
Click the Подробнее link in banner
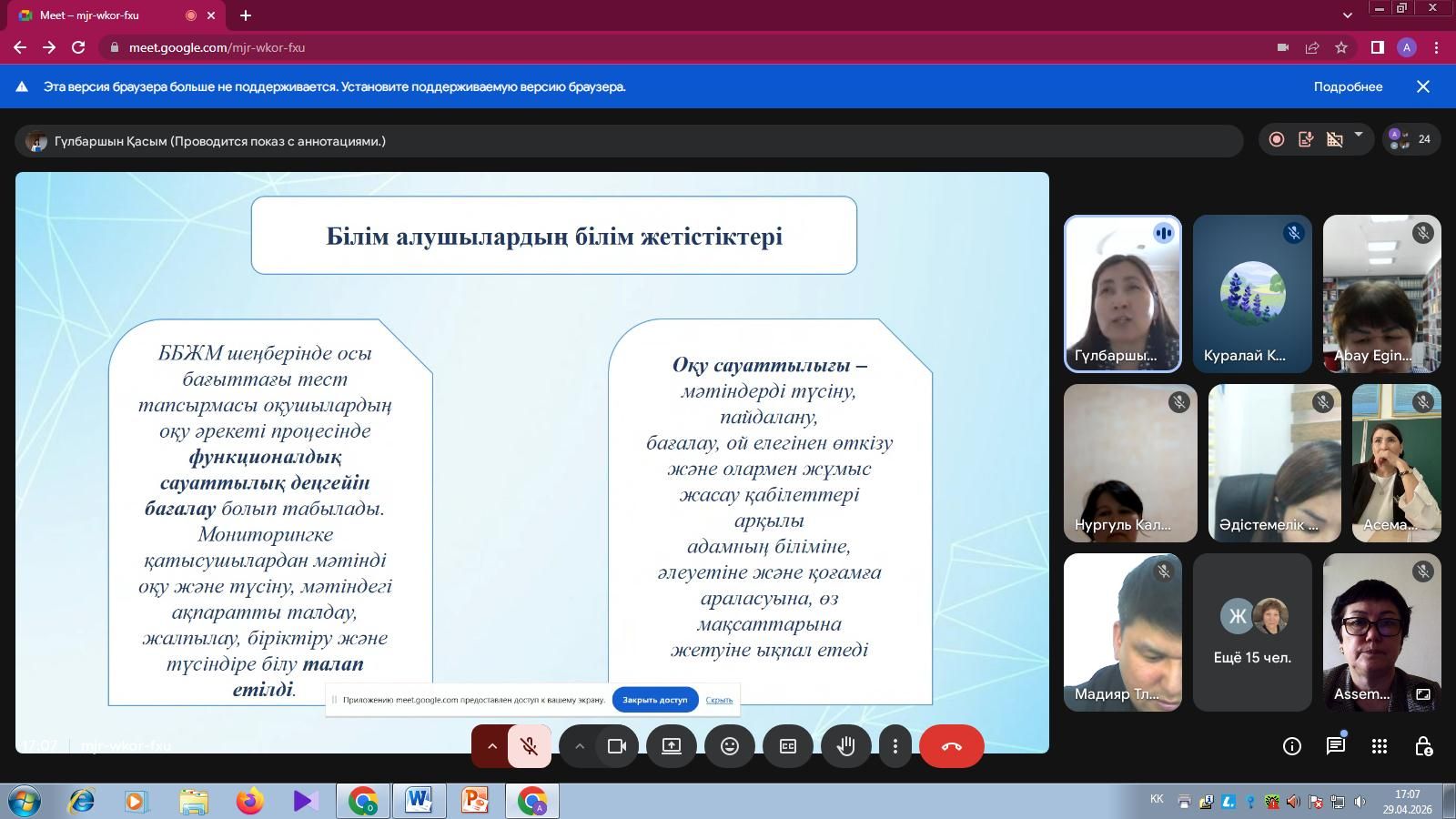(1348, 86)
